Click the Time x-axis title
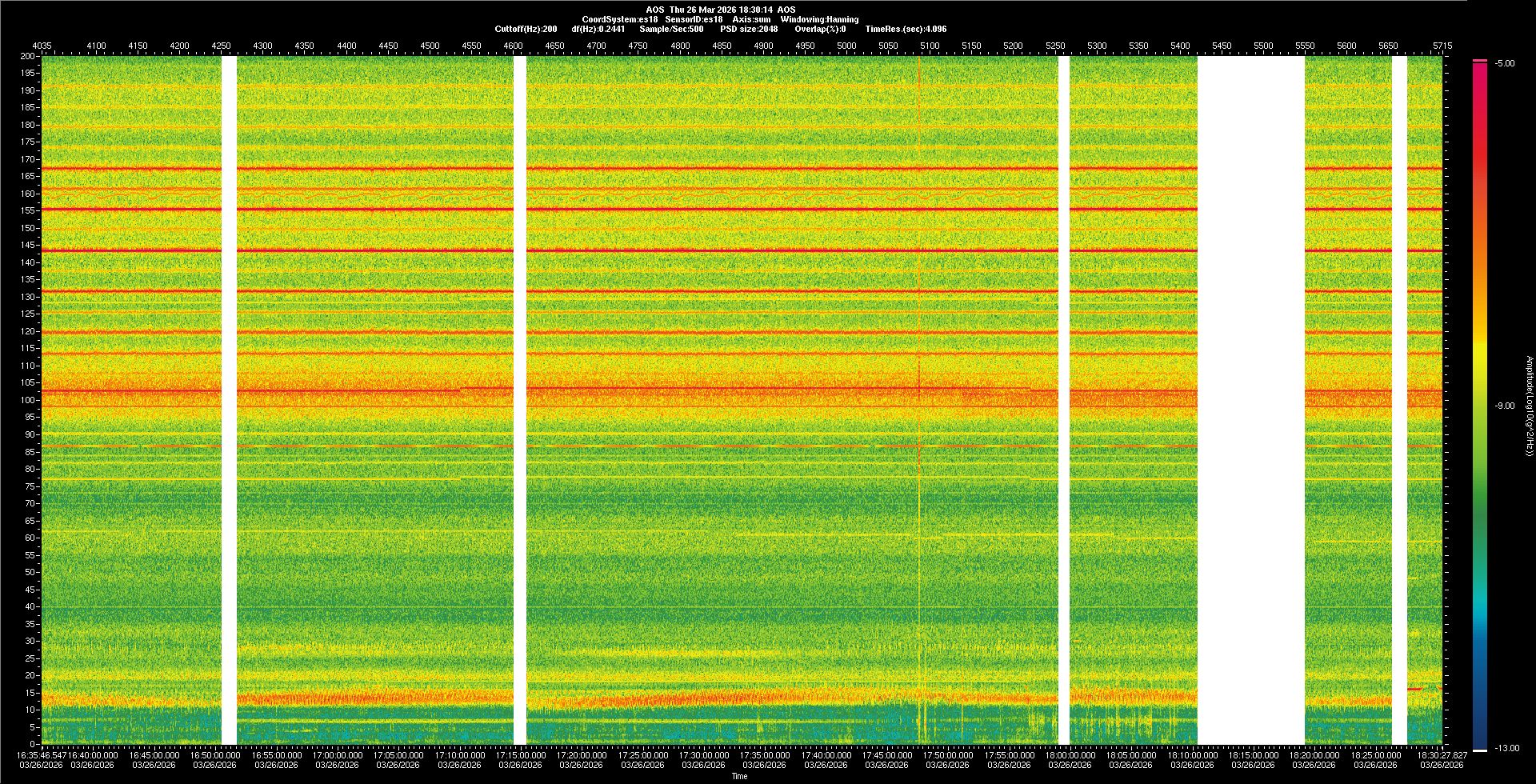 tap(739, 776)
